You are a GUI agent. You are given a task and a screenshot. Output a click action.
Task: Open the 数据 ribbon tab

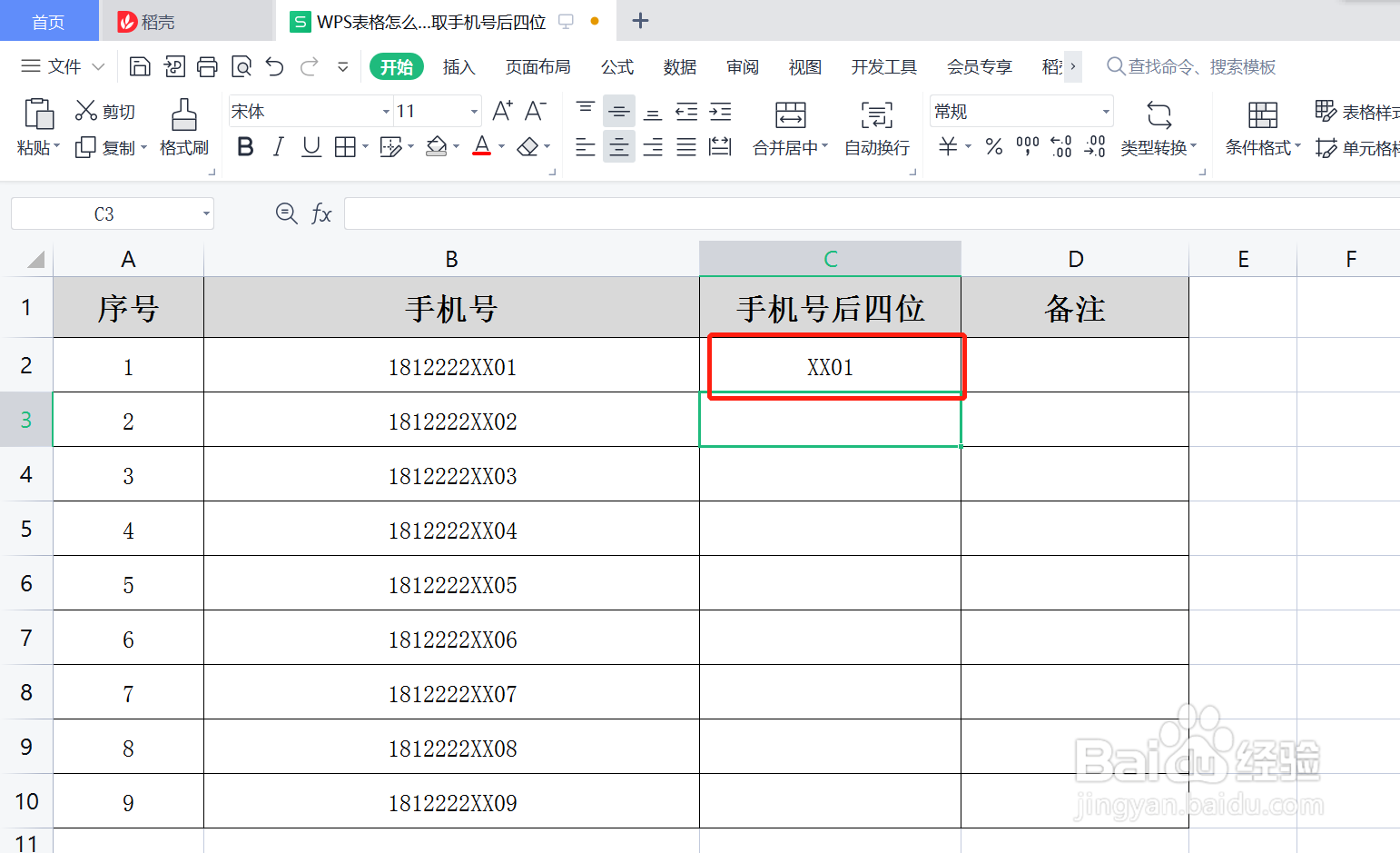click(679, 66)
